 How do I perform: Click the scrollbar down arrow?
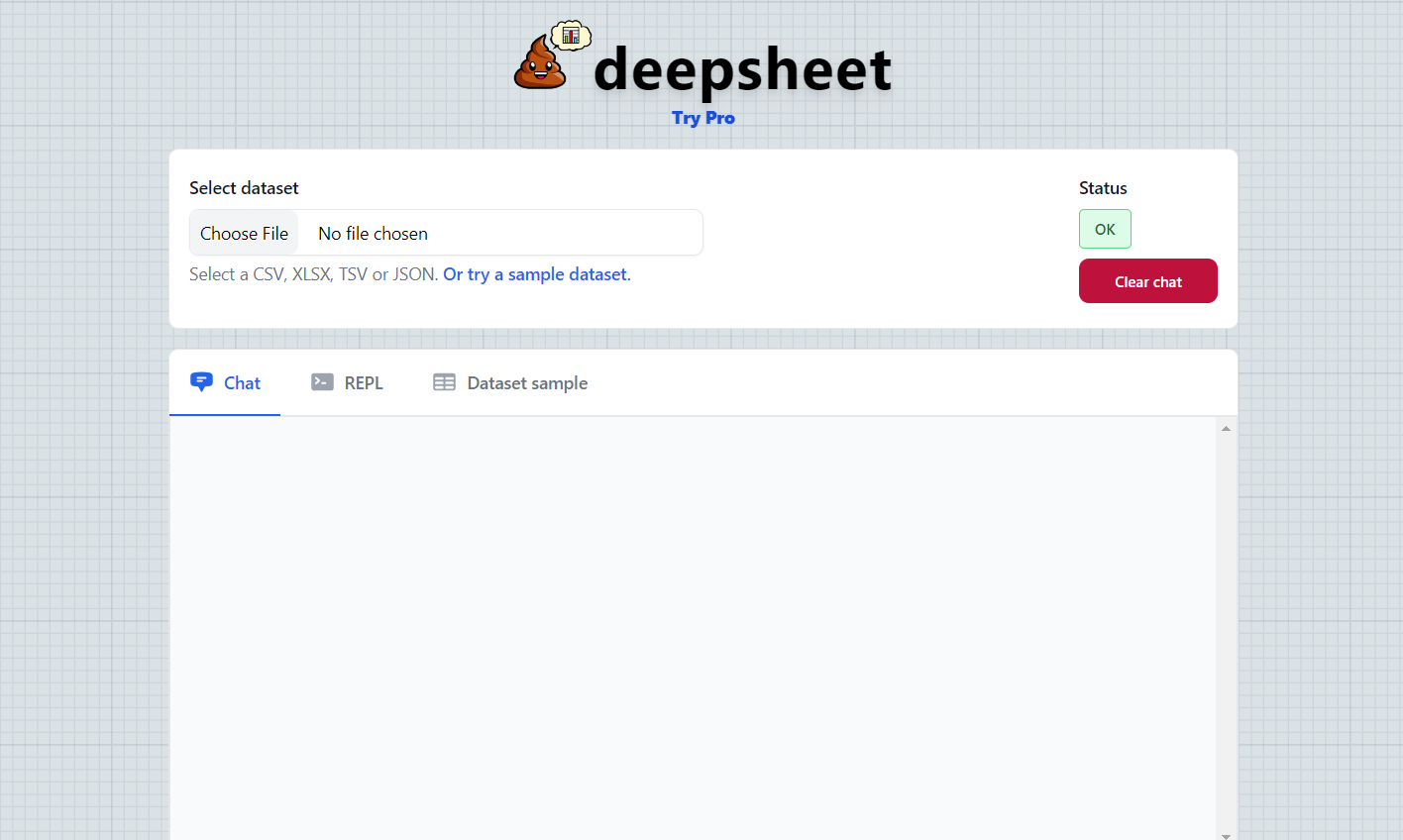(x=1226, y=833)
